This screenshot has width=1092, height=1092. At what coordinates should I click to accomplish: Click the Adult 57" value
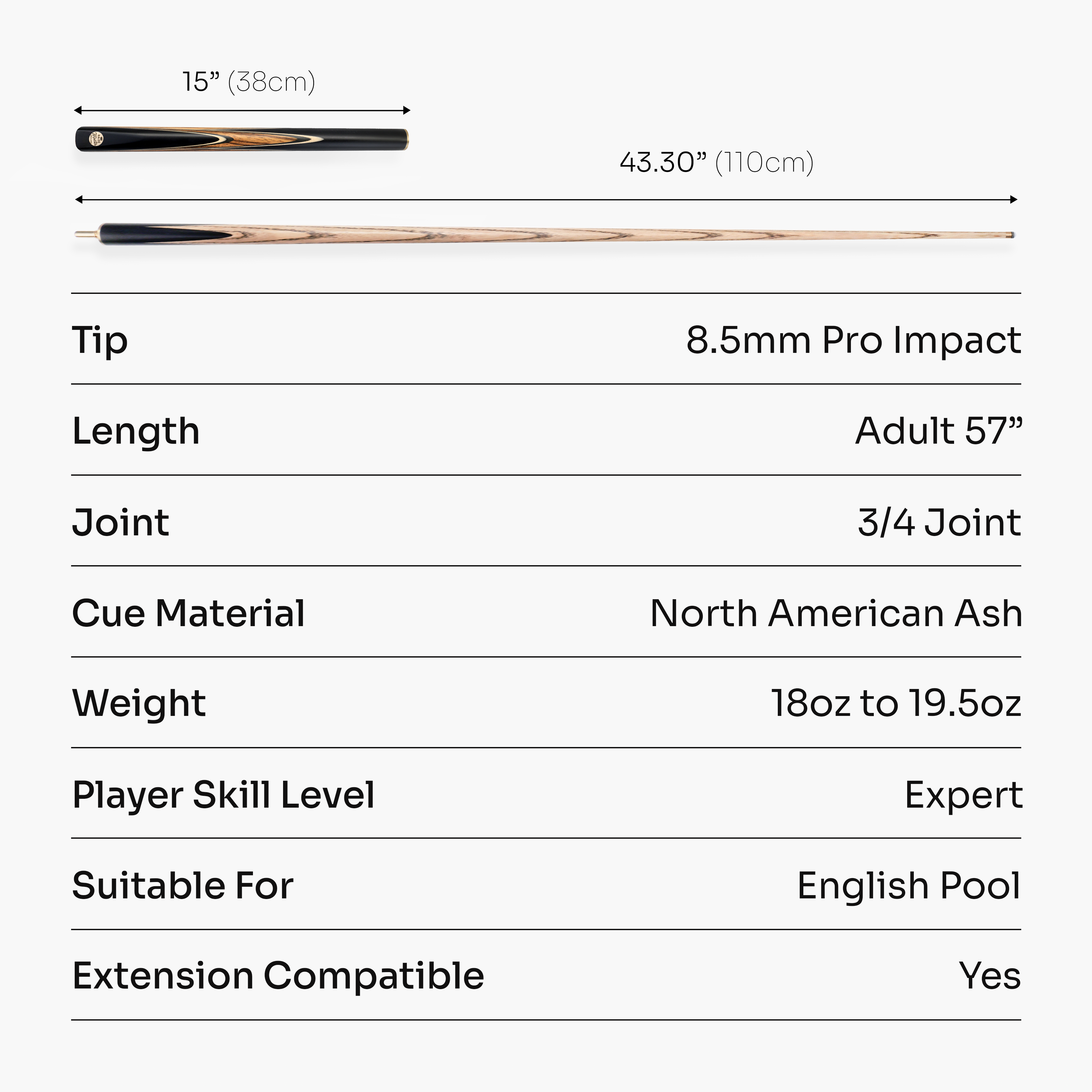click(x=938, y=431)
